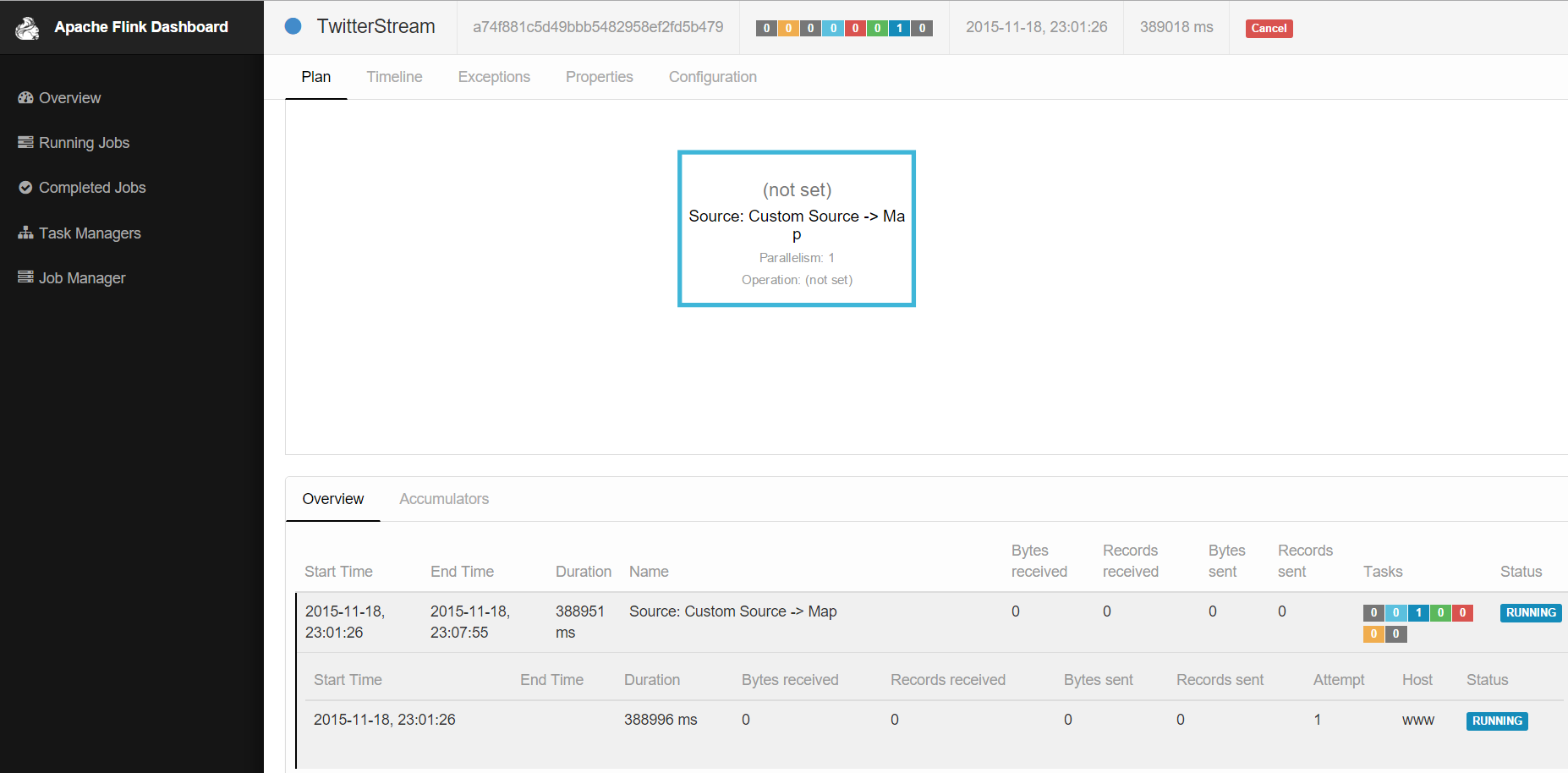Screen dimensions: 1568x773
Task: Click the Name column header
Action: 649,572
